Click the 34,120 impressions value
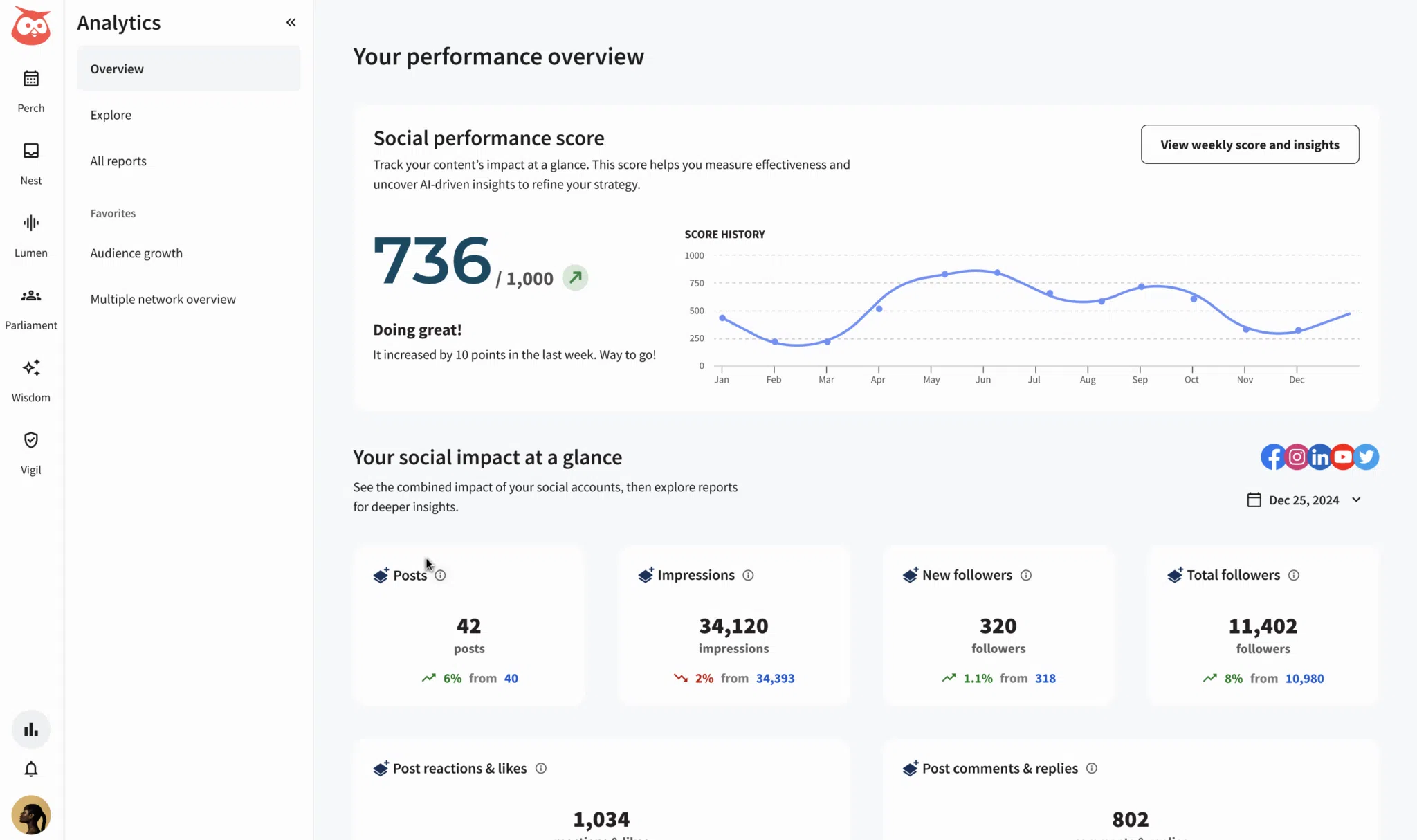The image size is (1417, 840). 733,626
